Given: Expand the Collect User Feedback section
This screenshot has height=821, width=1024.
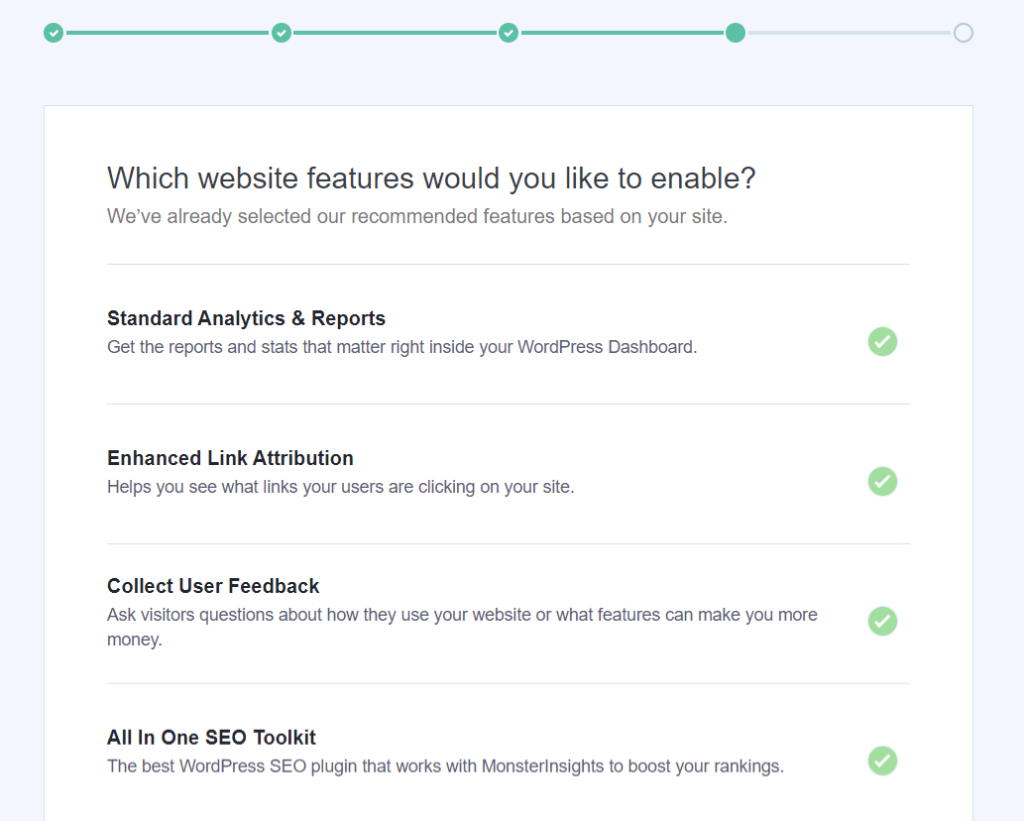Looking at the screenshot, I should (213, 586).
